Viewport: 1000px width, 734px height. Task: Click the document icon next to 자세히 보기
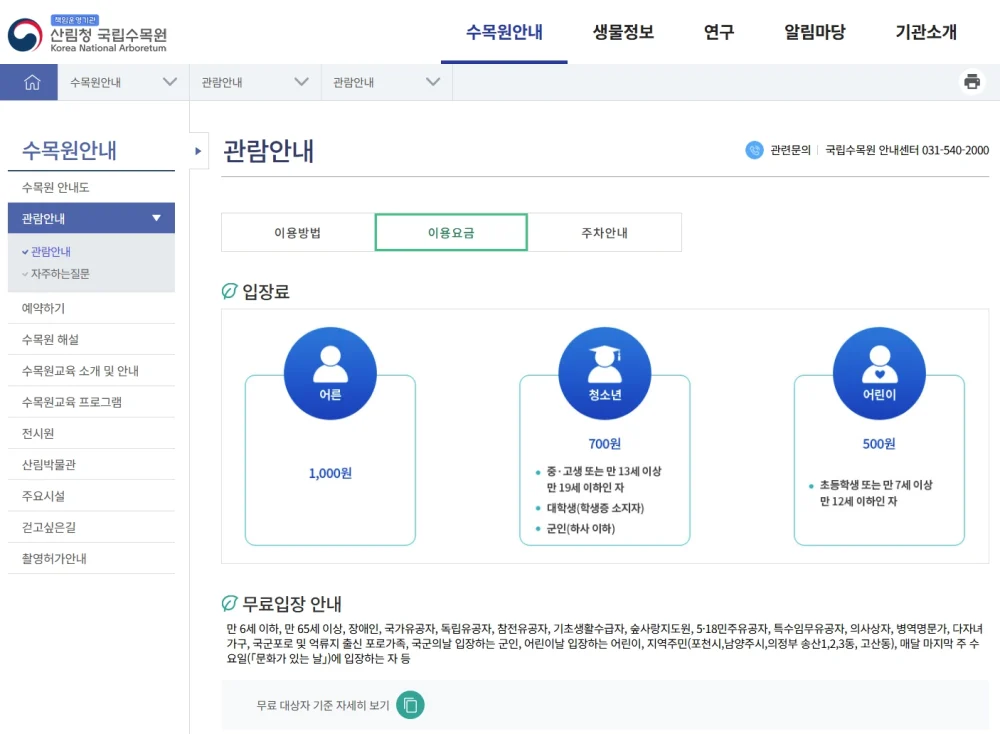409,705
